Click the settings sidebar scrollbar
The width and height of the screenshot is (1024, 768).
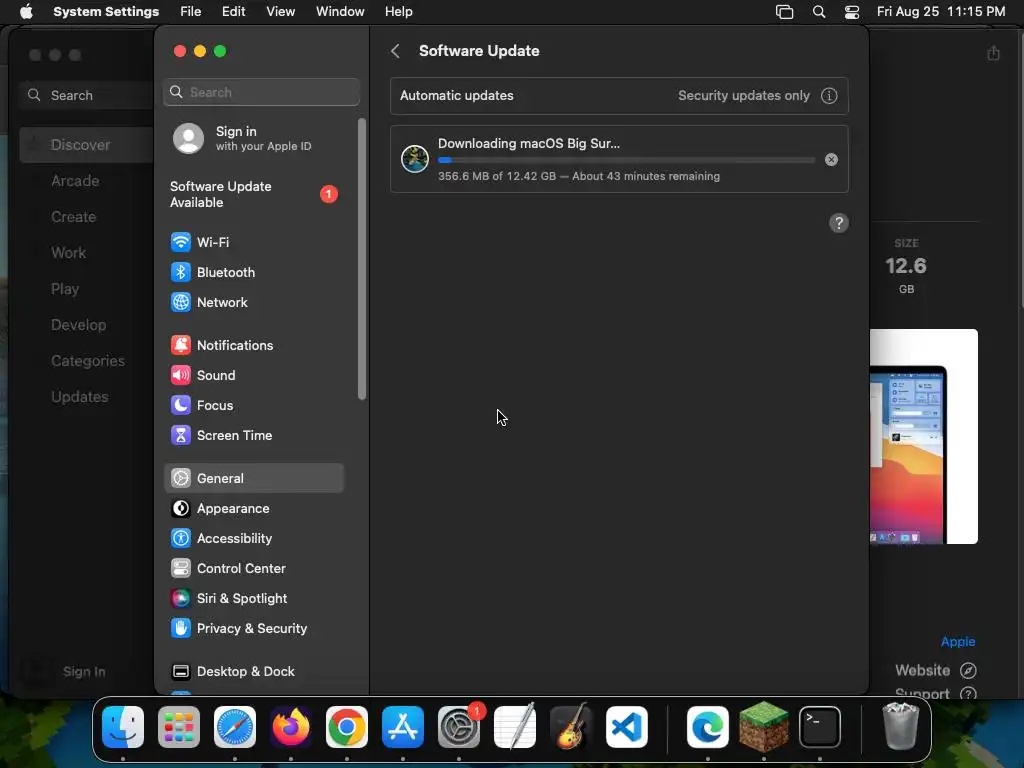click(x=362, y=259)
